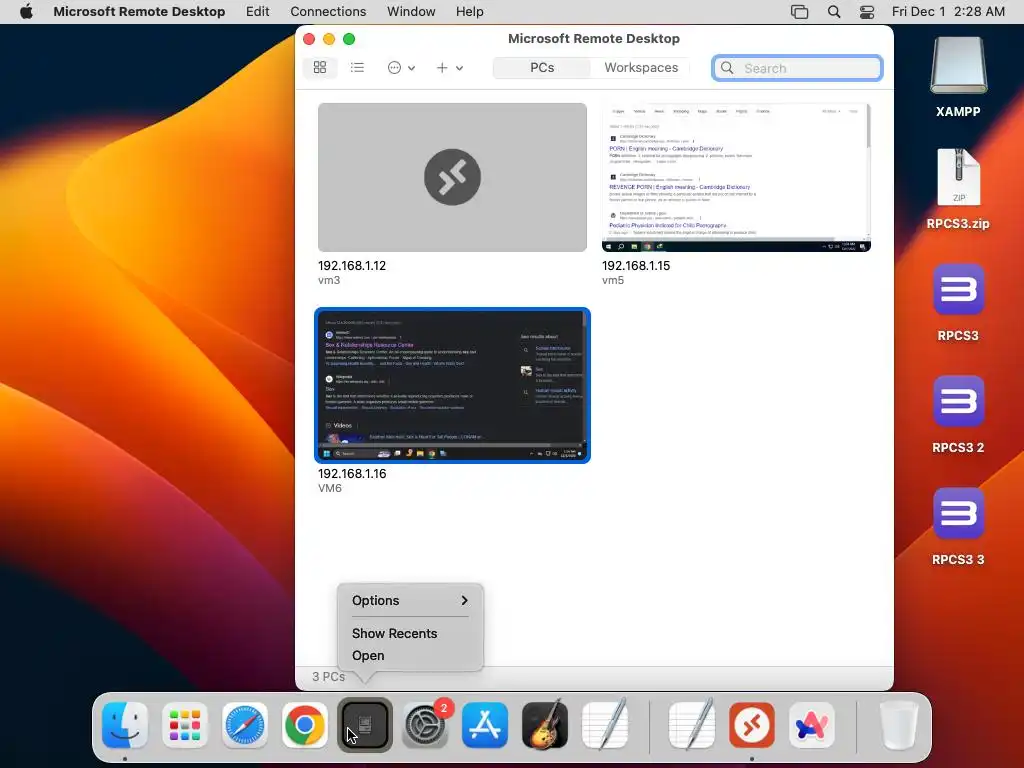Open the Apple menu
Image resolution: width=1024 pixels, height=768 pixels.
pyautogui.click(x=26, y=12)
